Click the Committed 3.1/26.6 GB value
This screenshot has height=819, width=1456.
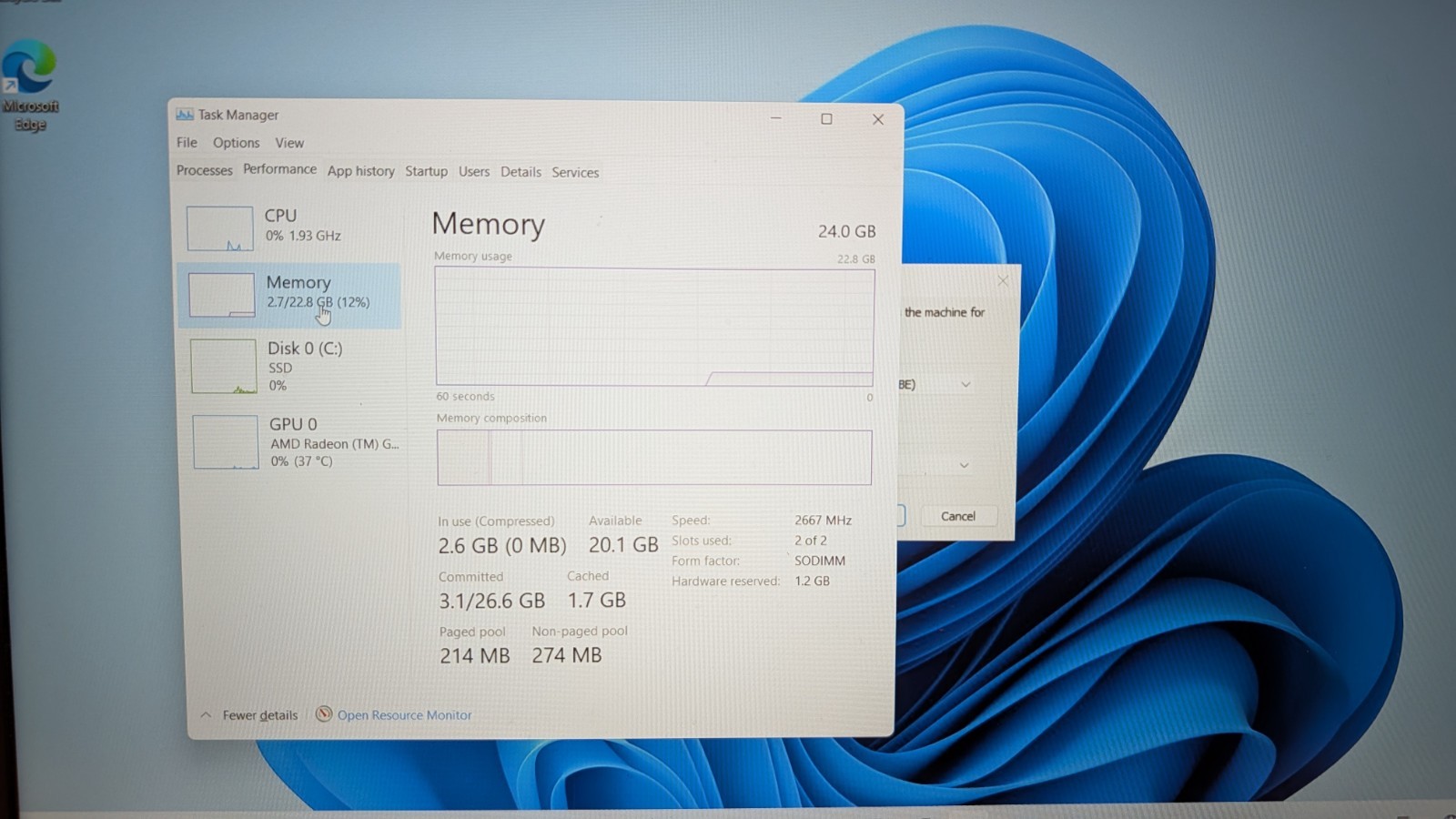(x=491, y=601)
